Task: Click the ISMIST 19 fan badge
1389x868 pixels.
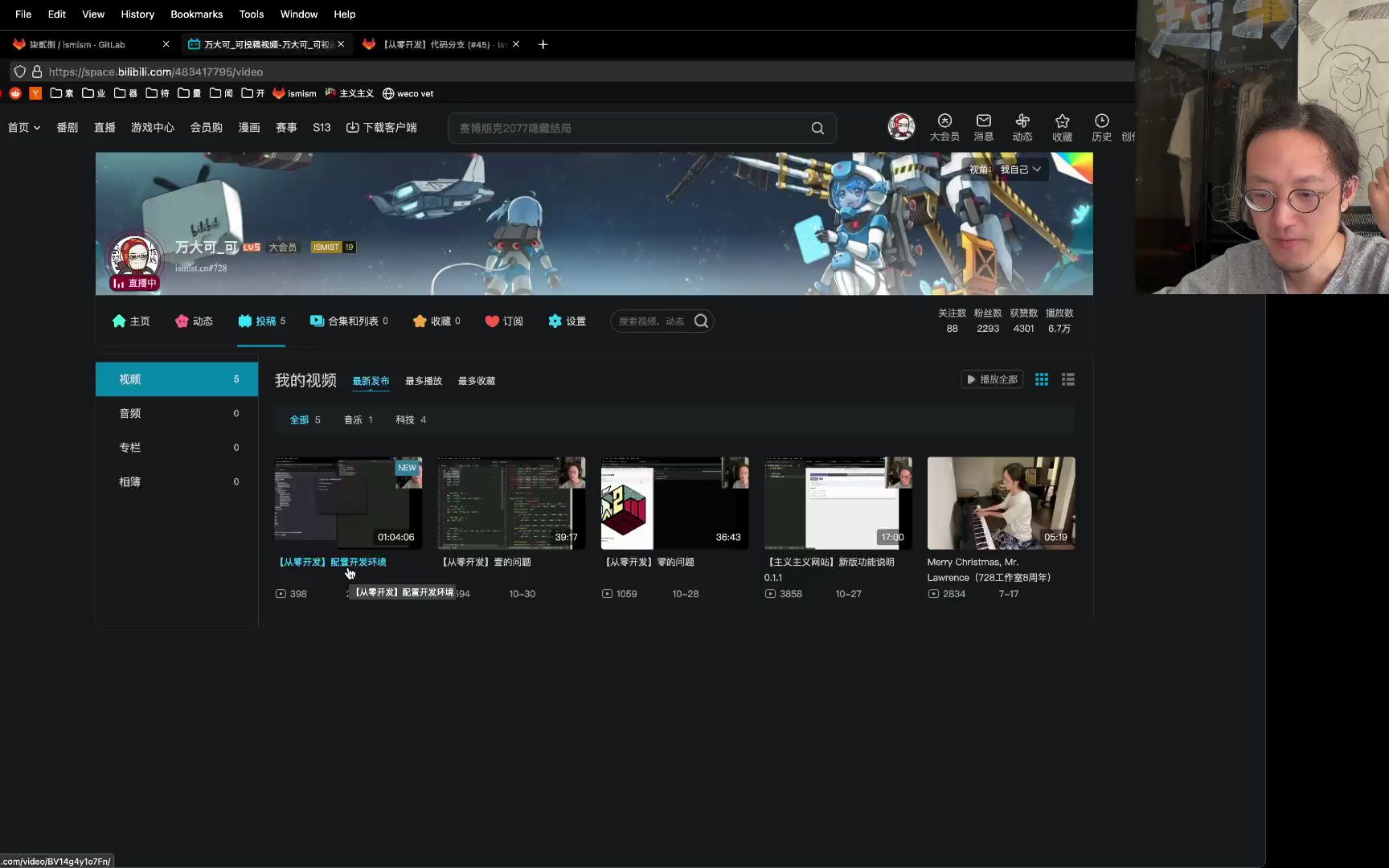Action: [333, 247]
